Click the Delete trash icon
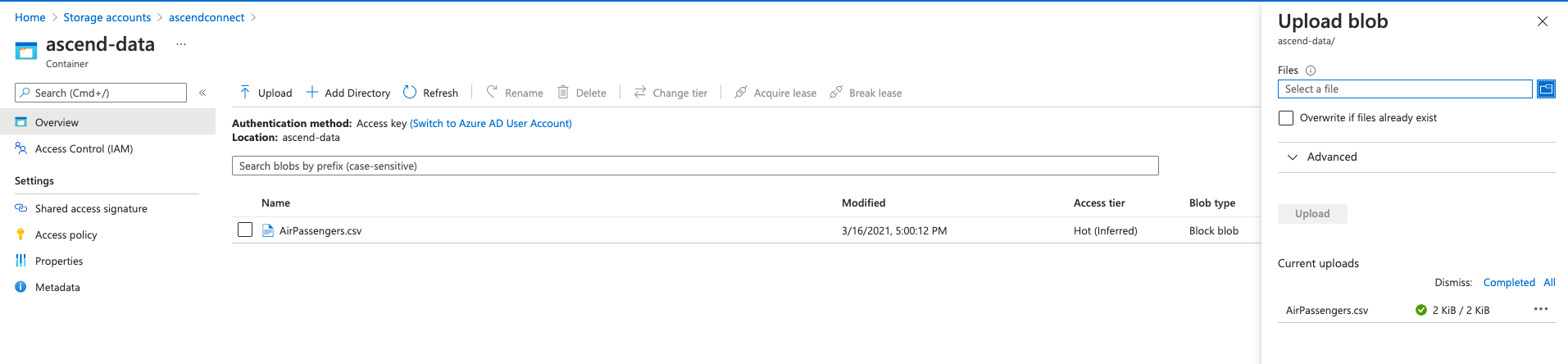Image resolution: width=1568 pixels, height=364 pixels. [x=563, y=92]
